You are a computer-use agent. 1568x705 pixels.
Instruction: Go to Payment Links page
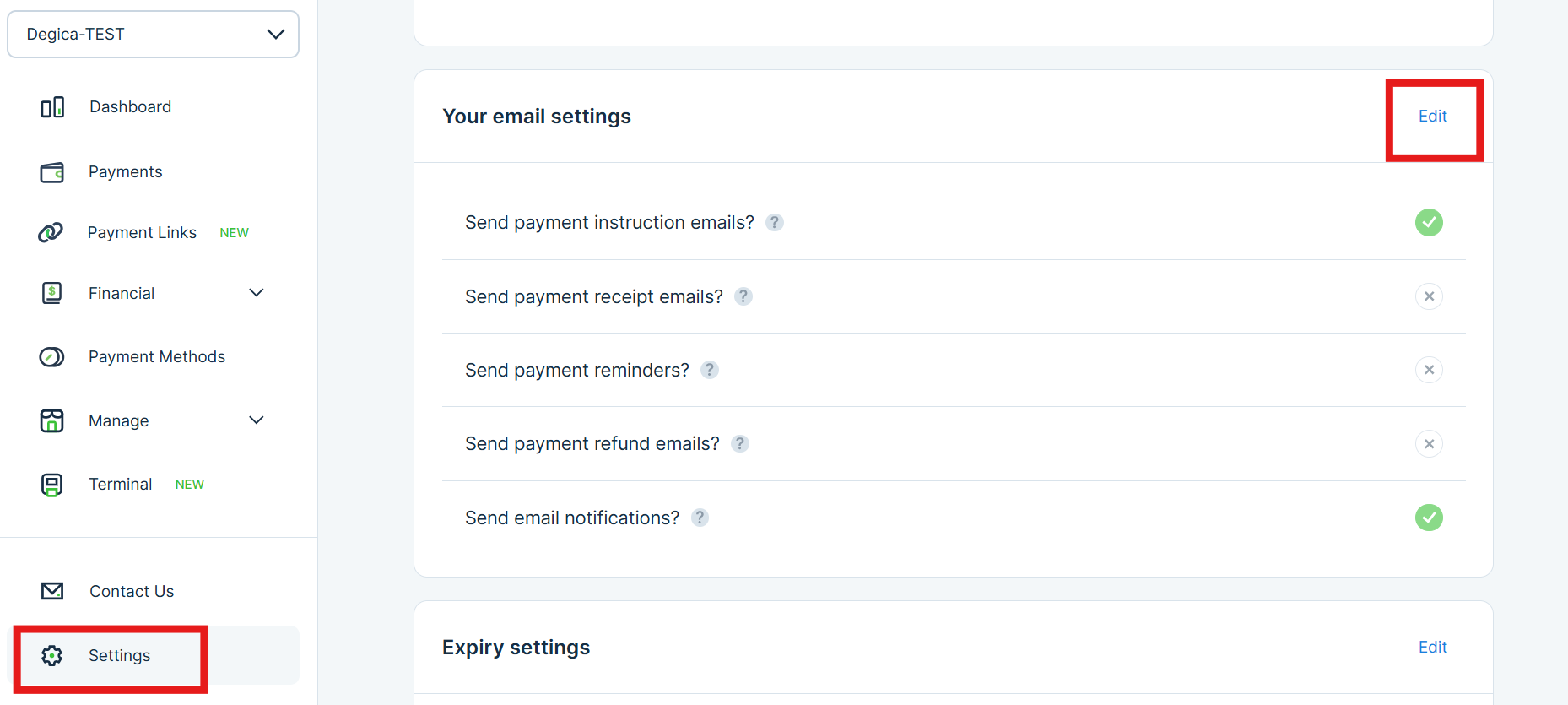pyautogui.click(x=142, y=232)
